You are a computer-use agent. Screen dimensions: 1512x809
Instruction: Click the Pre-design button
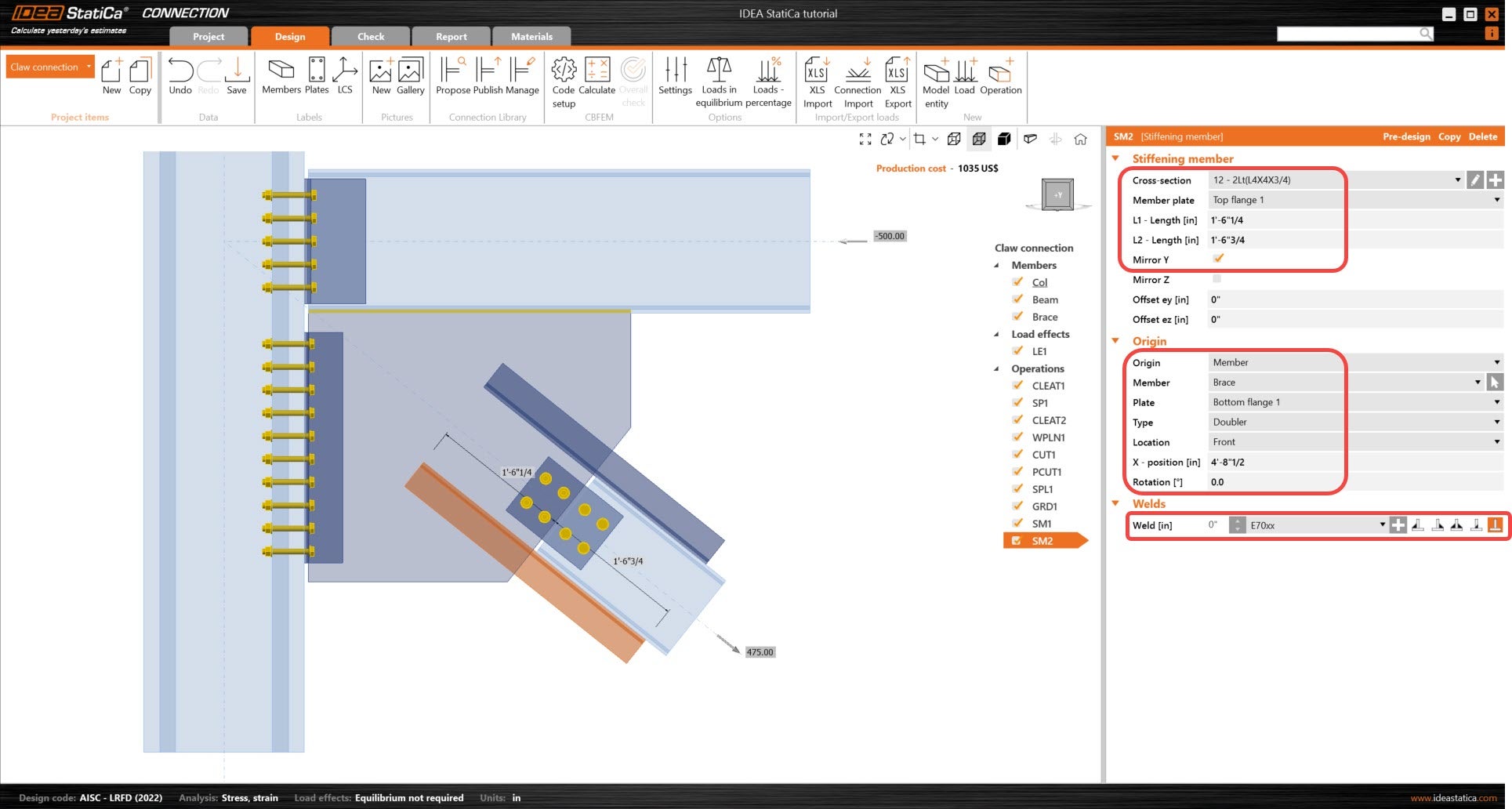click(x=1406, y=136)
